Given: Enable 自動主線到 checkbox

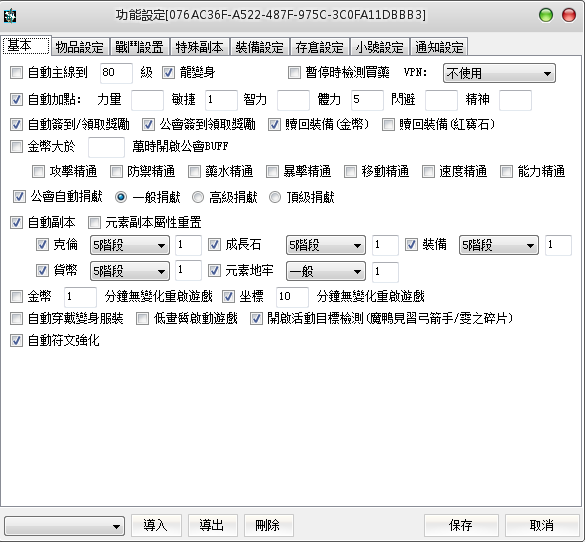Looking at the screenshot, I should click(x=16, y=72).
